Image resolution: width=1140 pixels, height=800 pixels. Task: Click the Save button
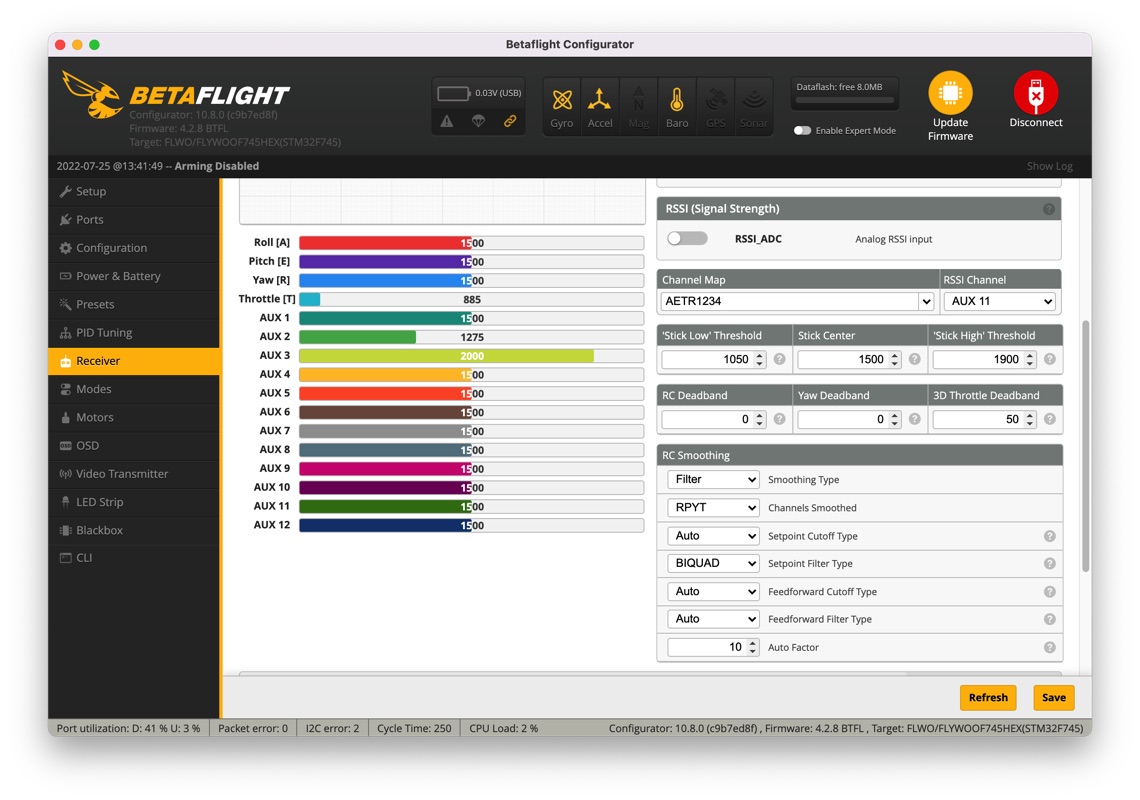[1053, 697]
